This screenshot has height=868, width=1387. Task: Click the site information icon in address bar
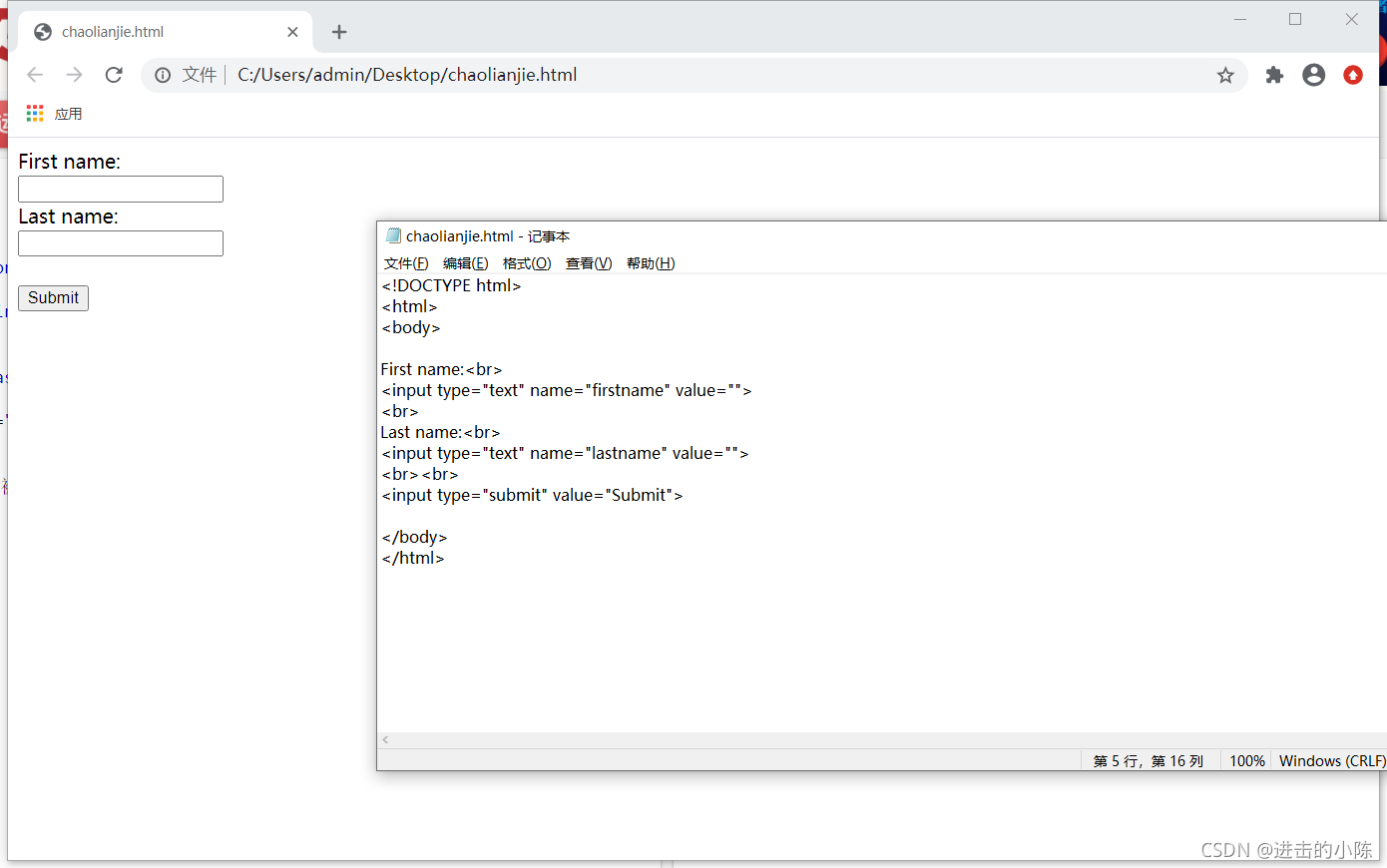click(x=163, y=75)
